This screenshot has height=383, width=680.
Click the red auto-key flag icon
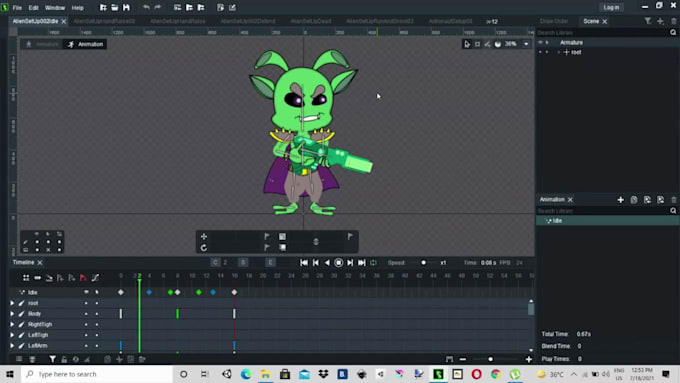tap(83, 278)
